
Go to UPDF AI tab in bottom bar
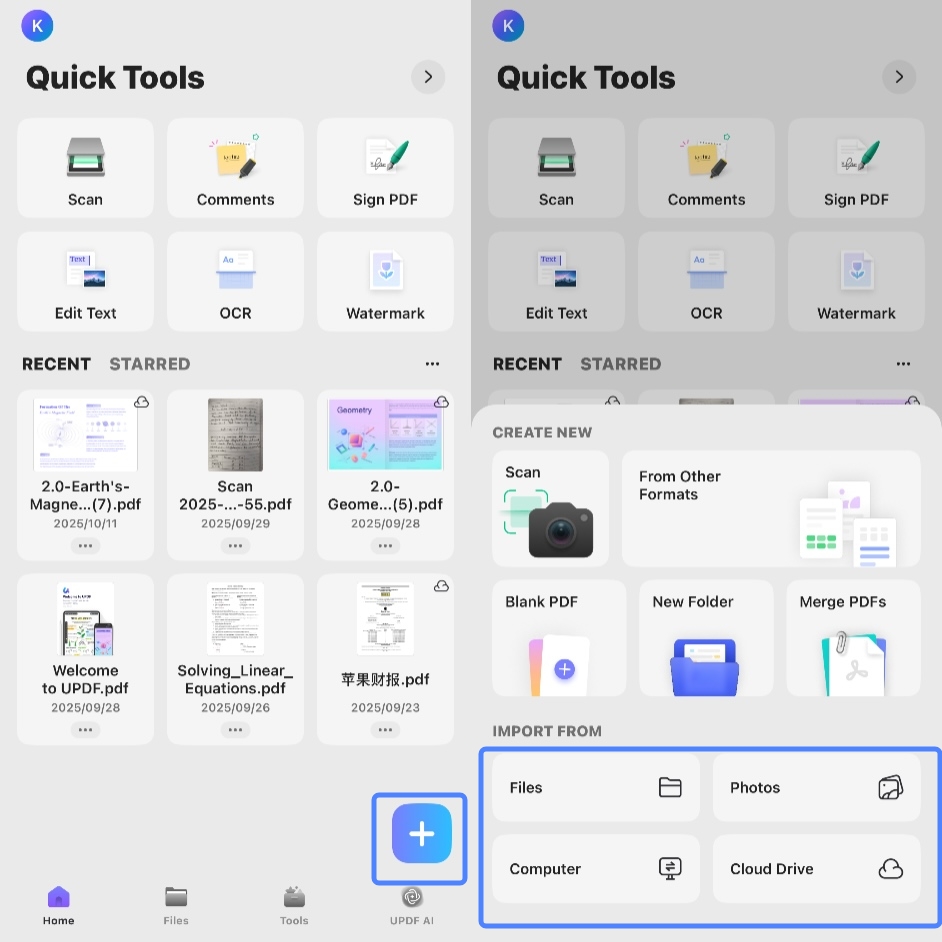point(412,905)
